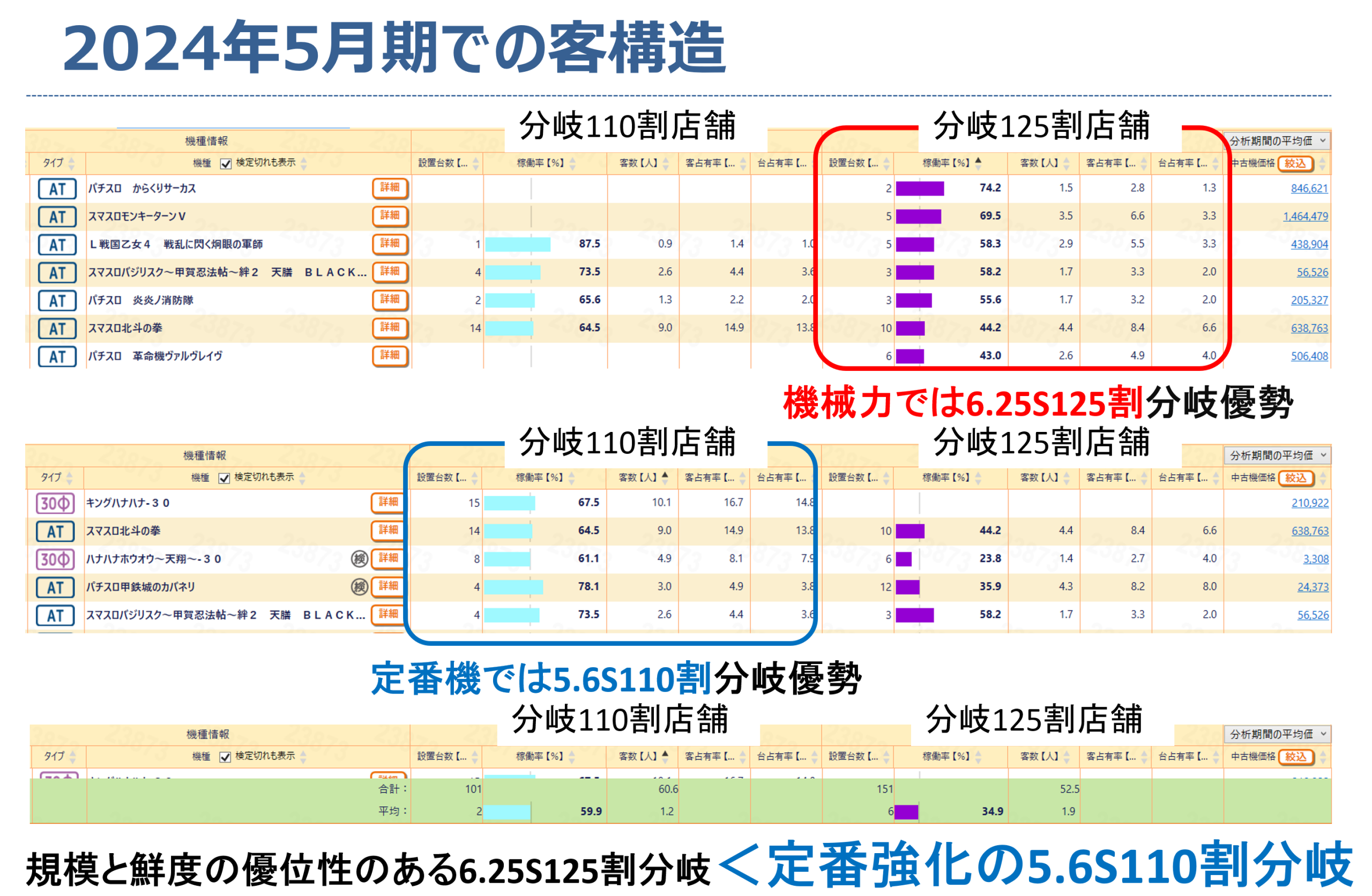
Task: Click the AT badge beside パチスロ 炎炎ノ消防隊
Action: (x=57, y=301)
